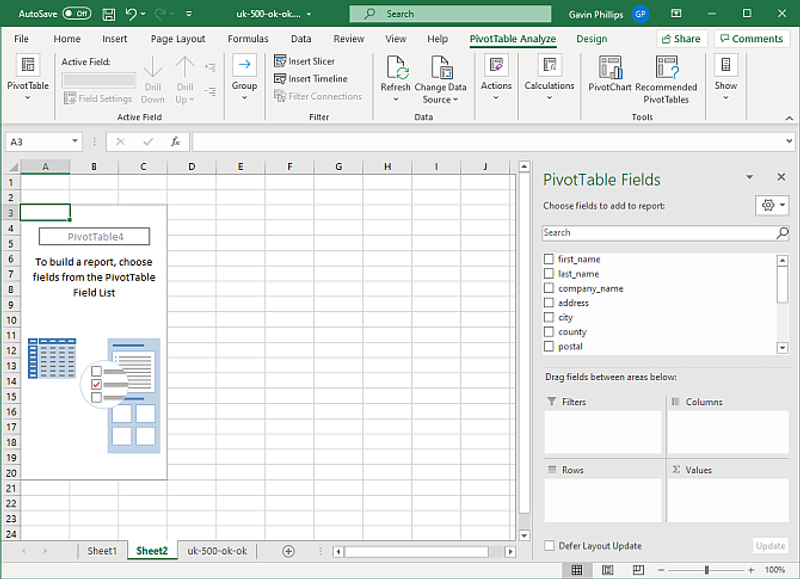Adjust the zoom slider in status bar
This screenshot has width=800, height=579.
tap(706, 570)
